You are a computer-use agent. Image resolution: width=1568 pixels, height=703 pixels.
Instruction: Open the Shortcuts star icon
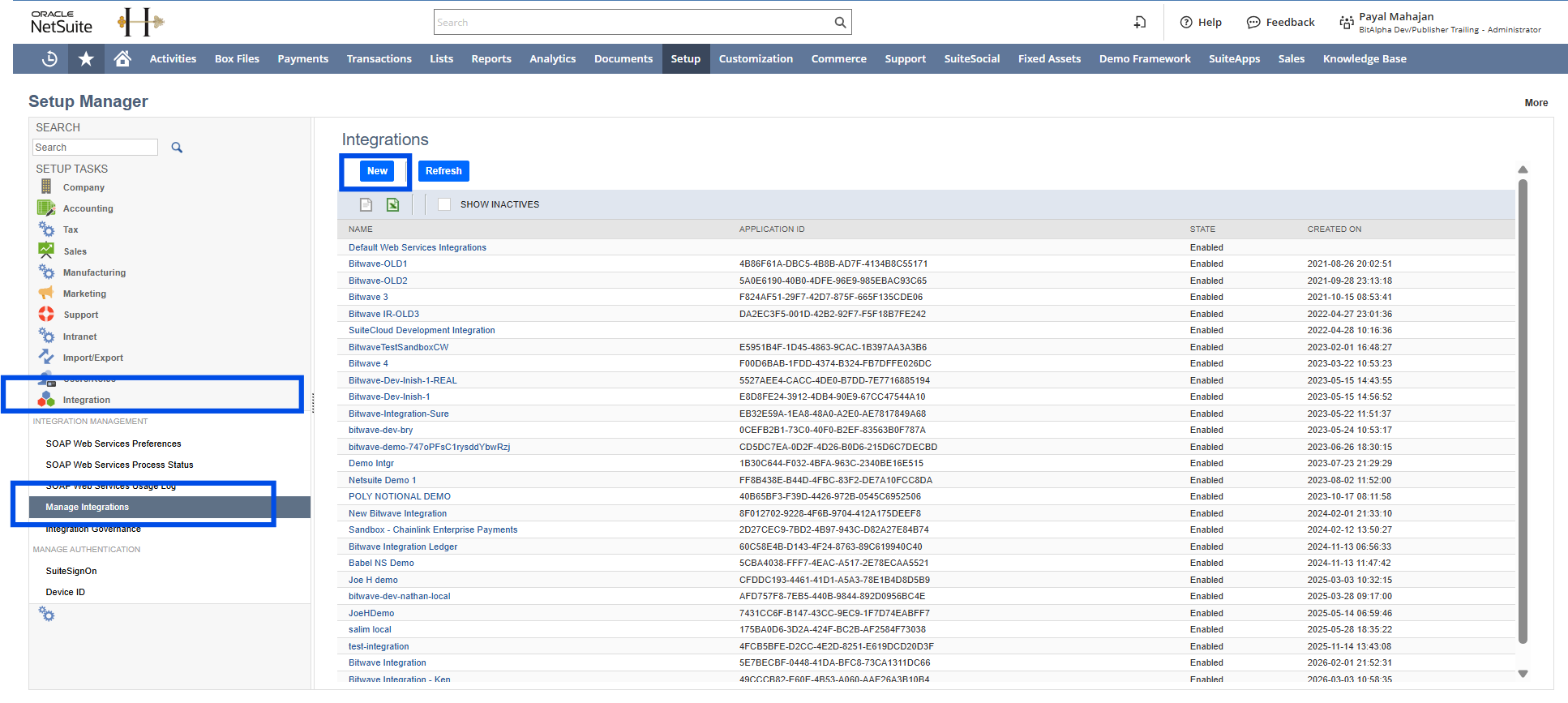point(86,58)
